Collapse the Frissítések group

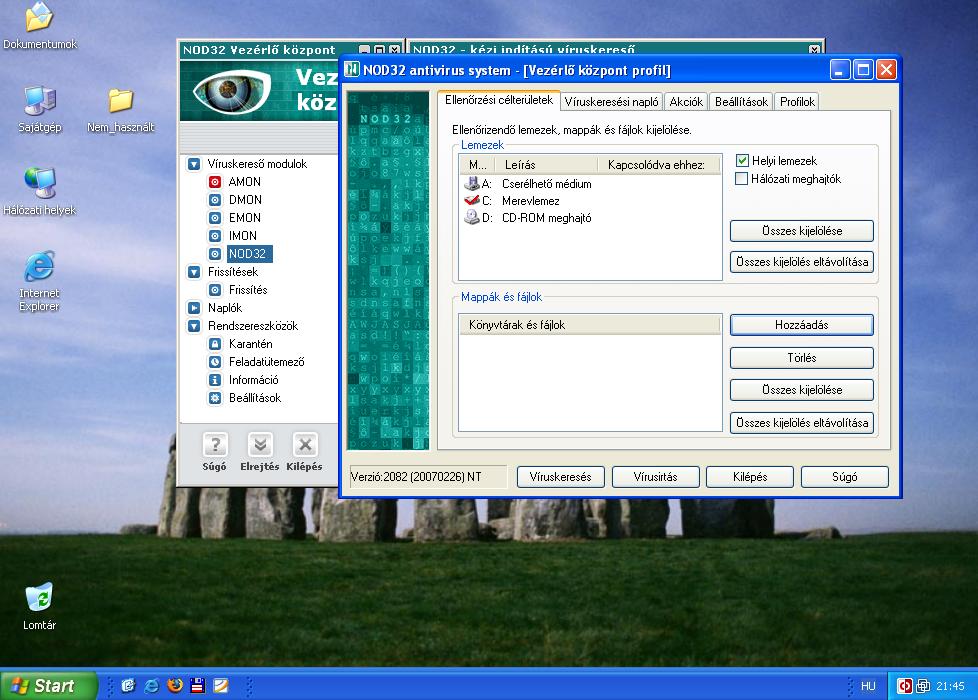pyautogui.click(x=194, y=272)
